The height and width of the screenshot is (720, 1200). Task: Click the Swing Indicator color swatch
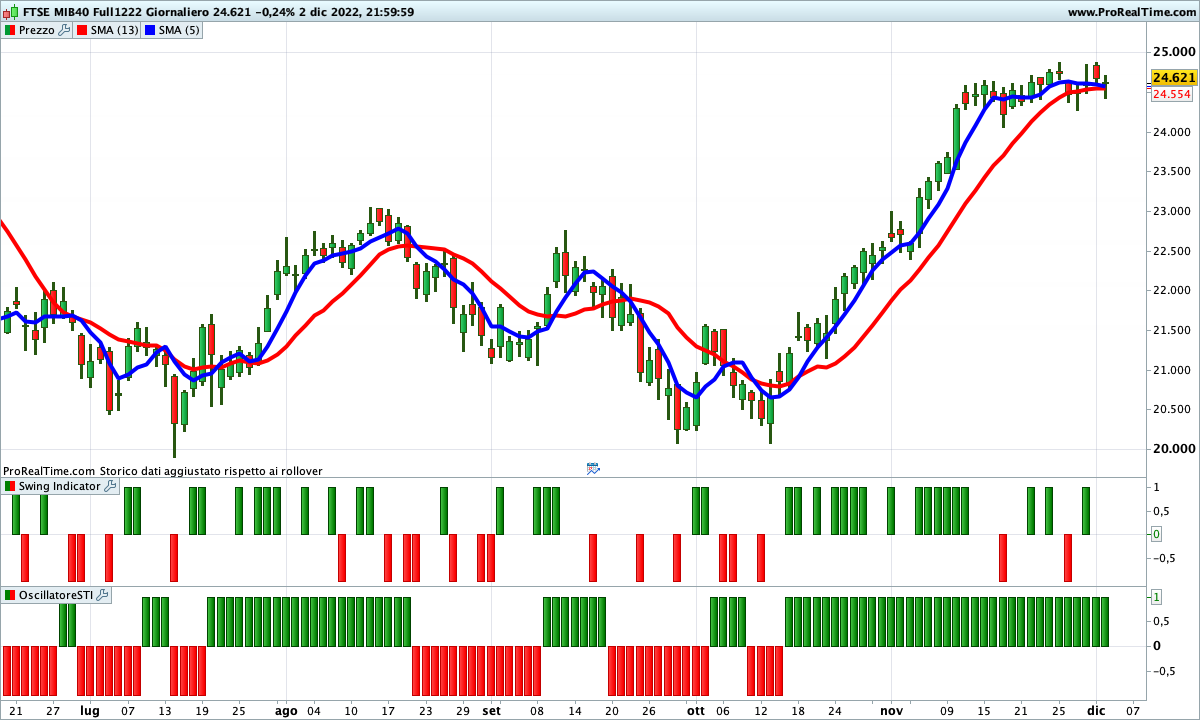pos(10,486)
